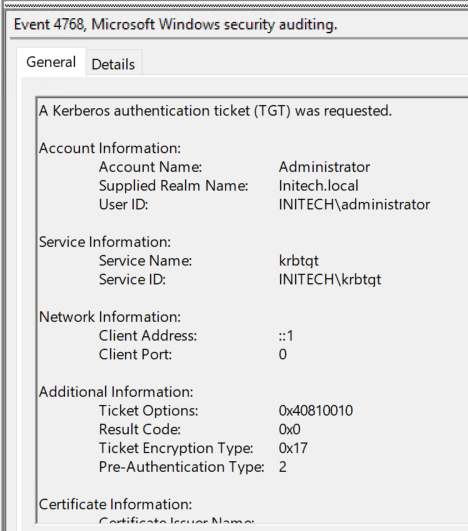Click the 'Additional Information:' heading
Image resolution: width=468 pixels, height=531 pixels.
tap(116, 392)
